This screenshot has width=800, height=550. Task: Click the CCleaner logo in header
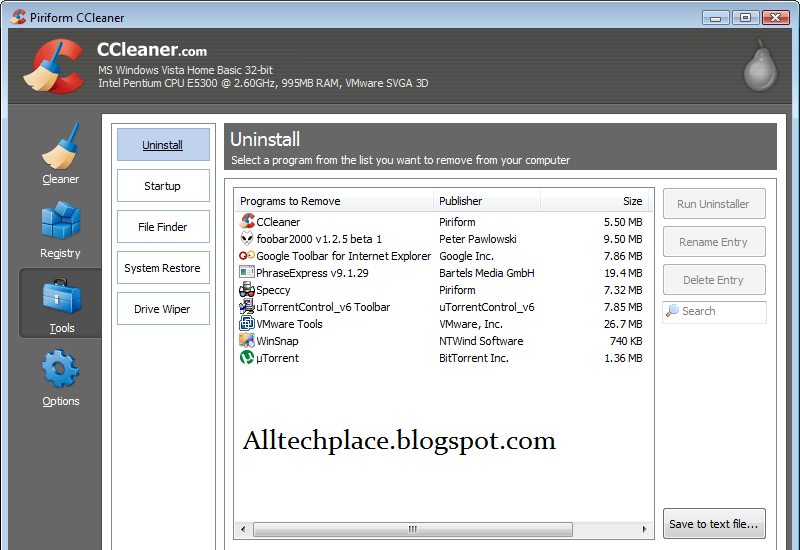(x=54, y=66)
